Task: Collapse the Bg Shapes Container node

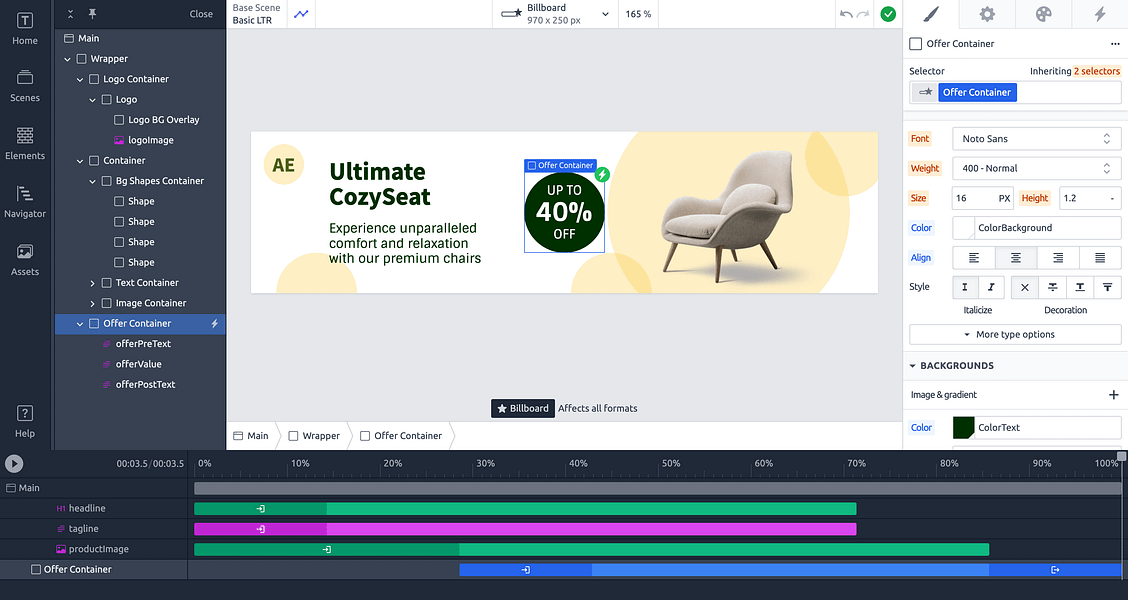Action: pyautogui.click(x=92, y=181)
